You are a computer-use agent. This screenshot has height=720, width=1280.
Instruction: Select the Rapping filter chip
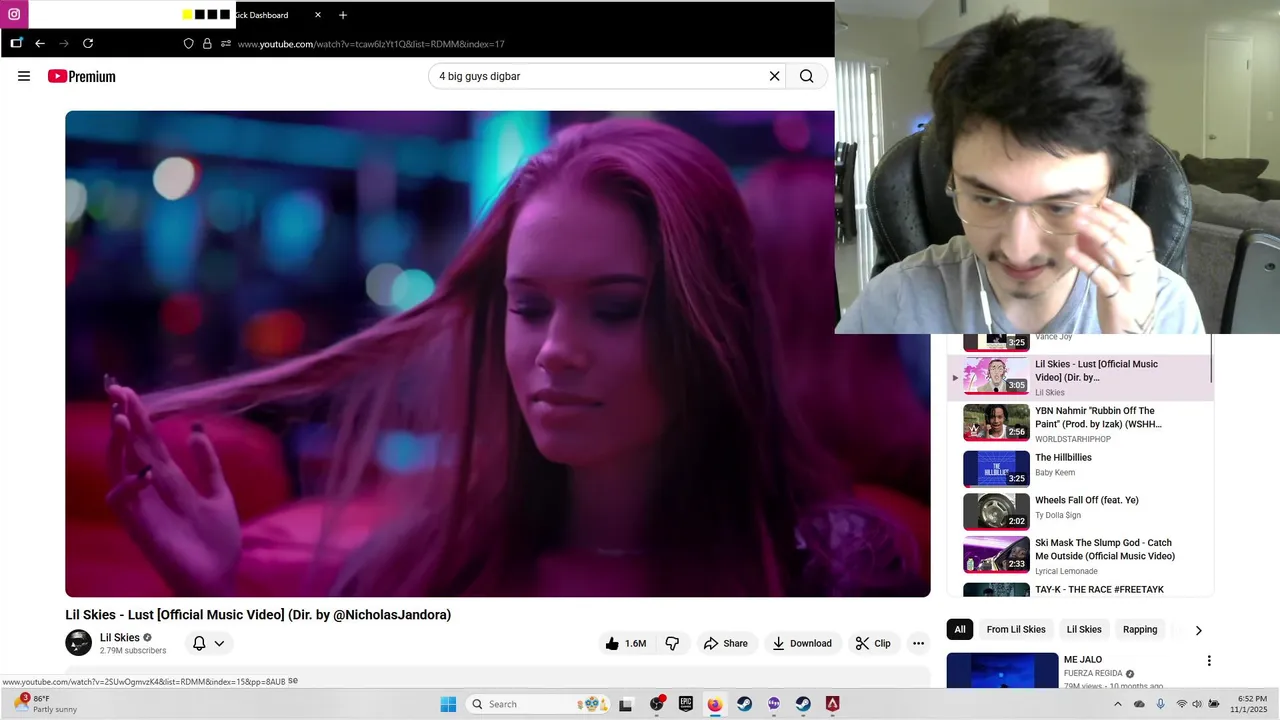[1140, 629]
